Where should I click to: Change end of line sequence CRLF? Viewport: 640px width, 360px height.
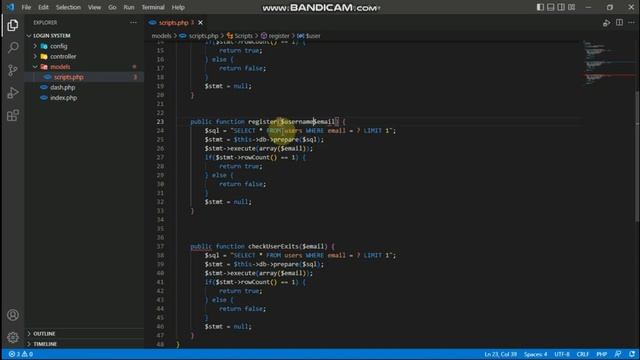[582, 354]
